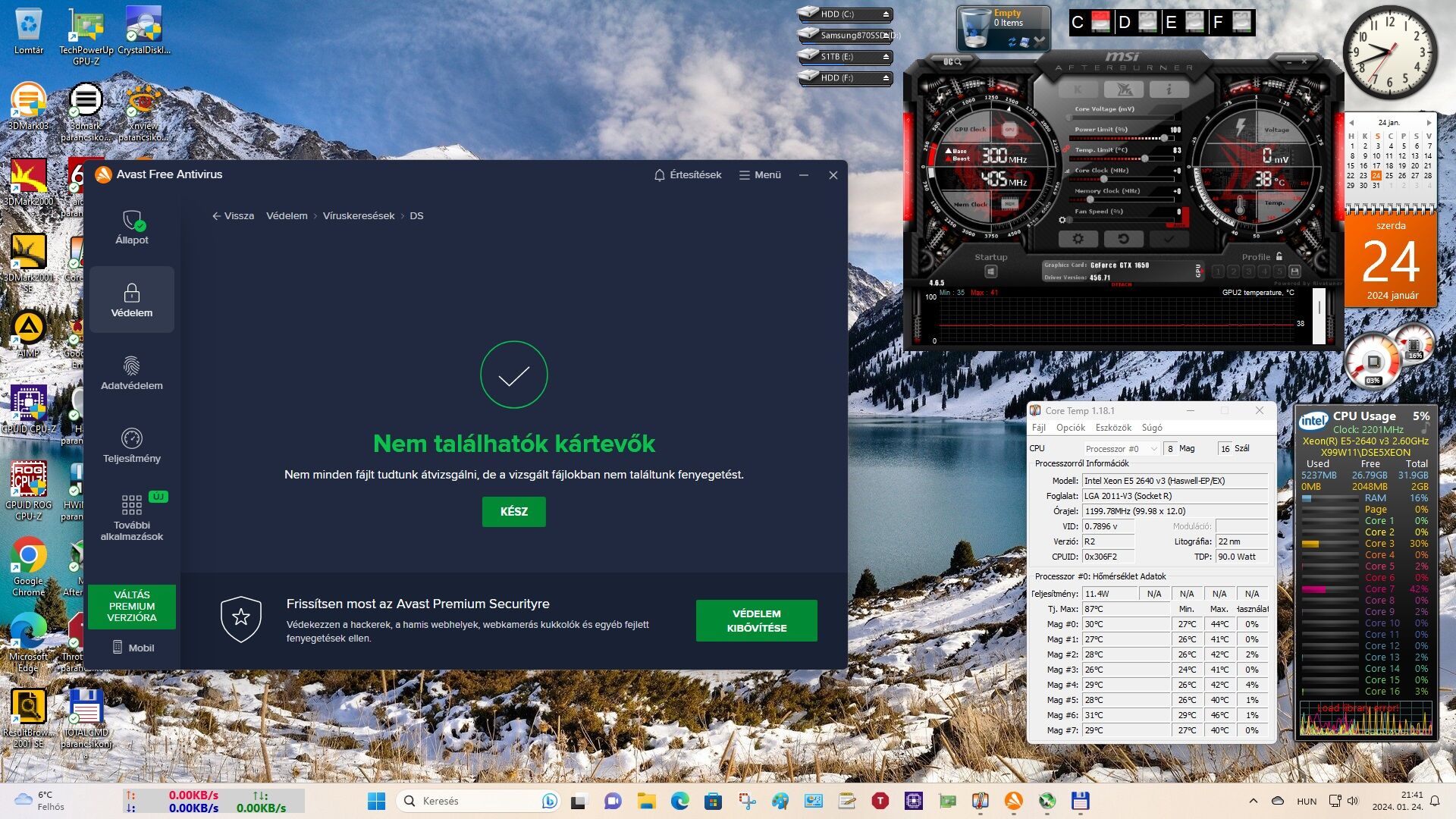
Task: Click the VÉDELEM KIBŐVÍTÉSE button
Action: [x=756, y=620]
